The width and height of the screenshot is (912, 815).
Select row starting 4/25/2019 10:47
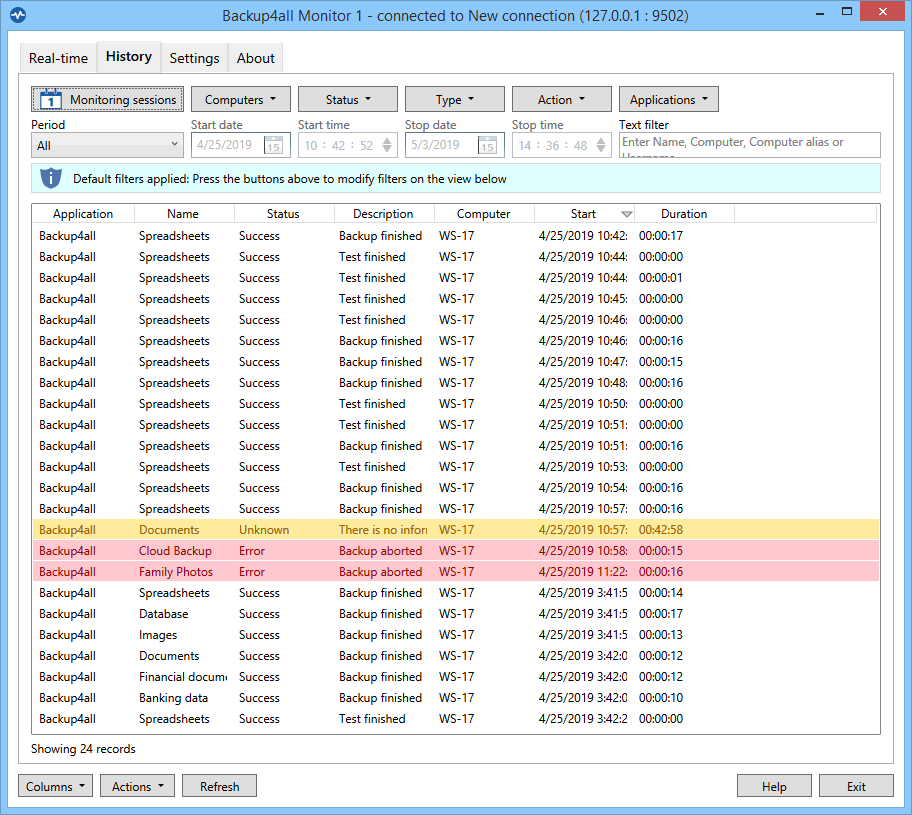pyautogui.click(x=456, y=362)
